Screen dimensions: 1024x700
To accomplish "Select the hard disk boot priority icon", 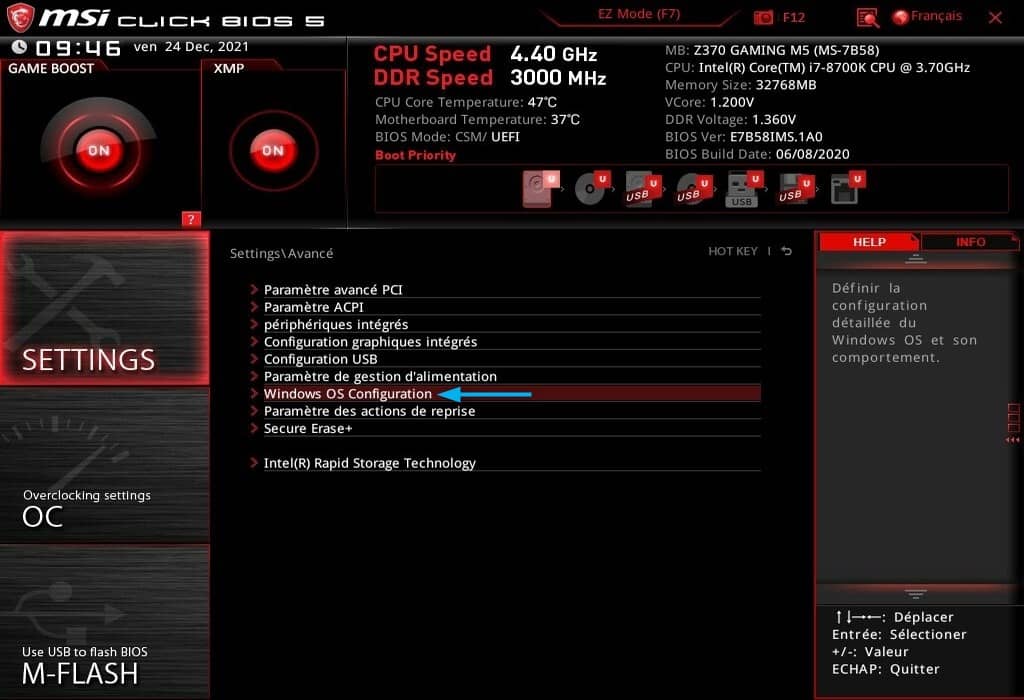I will click(x=541, y=188).
